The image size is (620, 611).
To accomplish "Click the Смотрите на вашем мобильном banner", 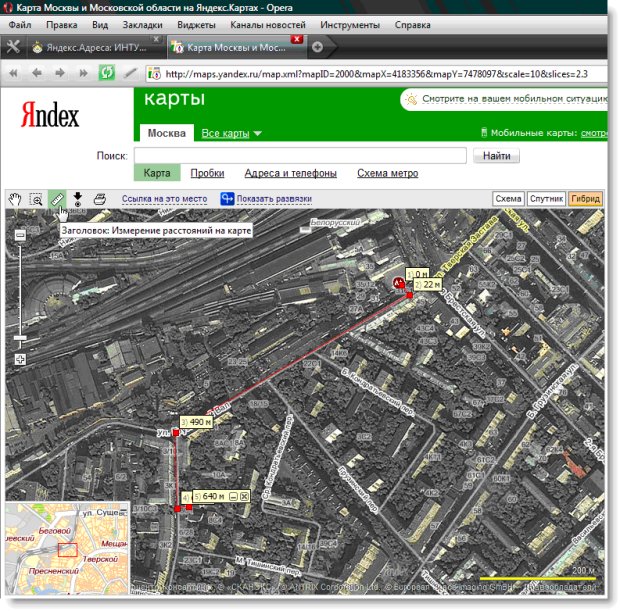I will 505,99.
